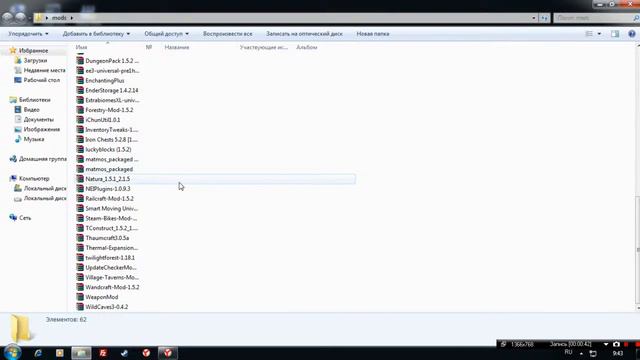The width and height of the screenshot is (640, 360).
Task: Open the address bar history dropdown
Action: coord(533,18)
